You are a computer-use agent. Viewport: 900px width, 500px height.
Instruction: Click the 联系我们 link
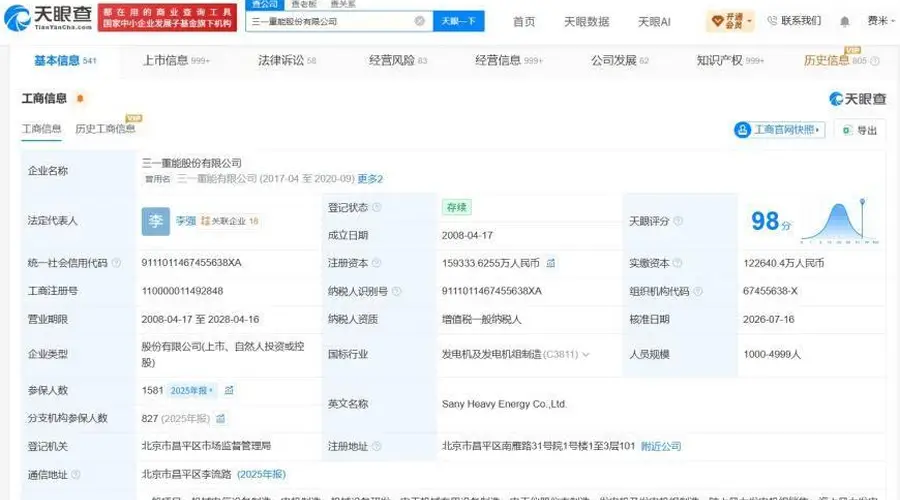(794, 21)
